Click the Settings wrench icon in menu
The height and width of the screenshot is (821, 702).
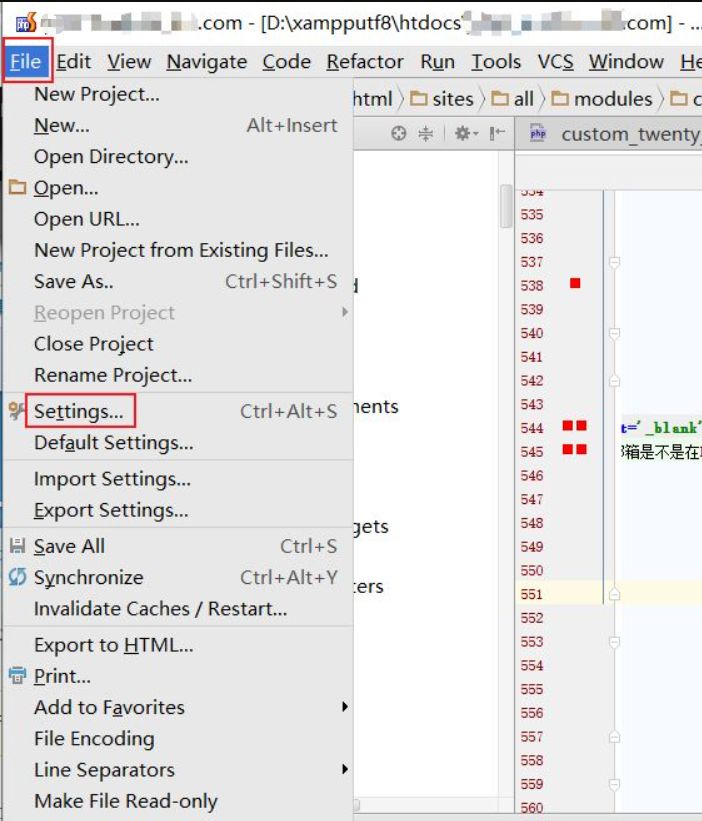click(x=17, y=411)
